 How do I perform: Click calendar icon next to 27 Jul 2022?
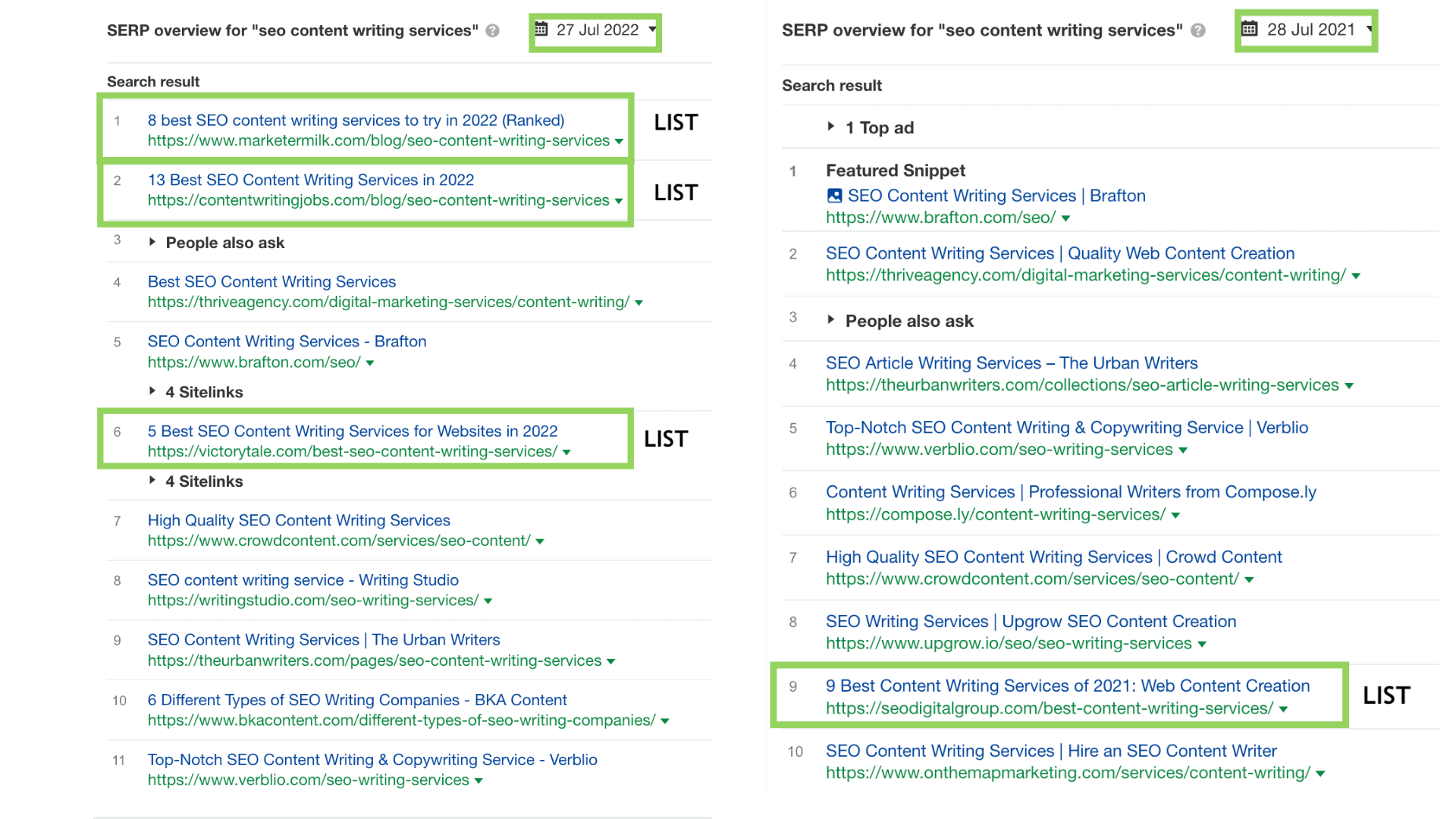click(x=541, y=30)
